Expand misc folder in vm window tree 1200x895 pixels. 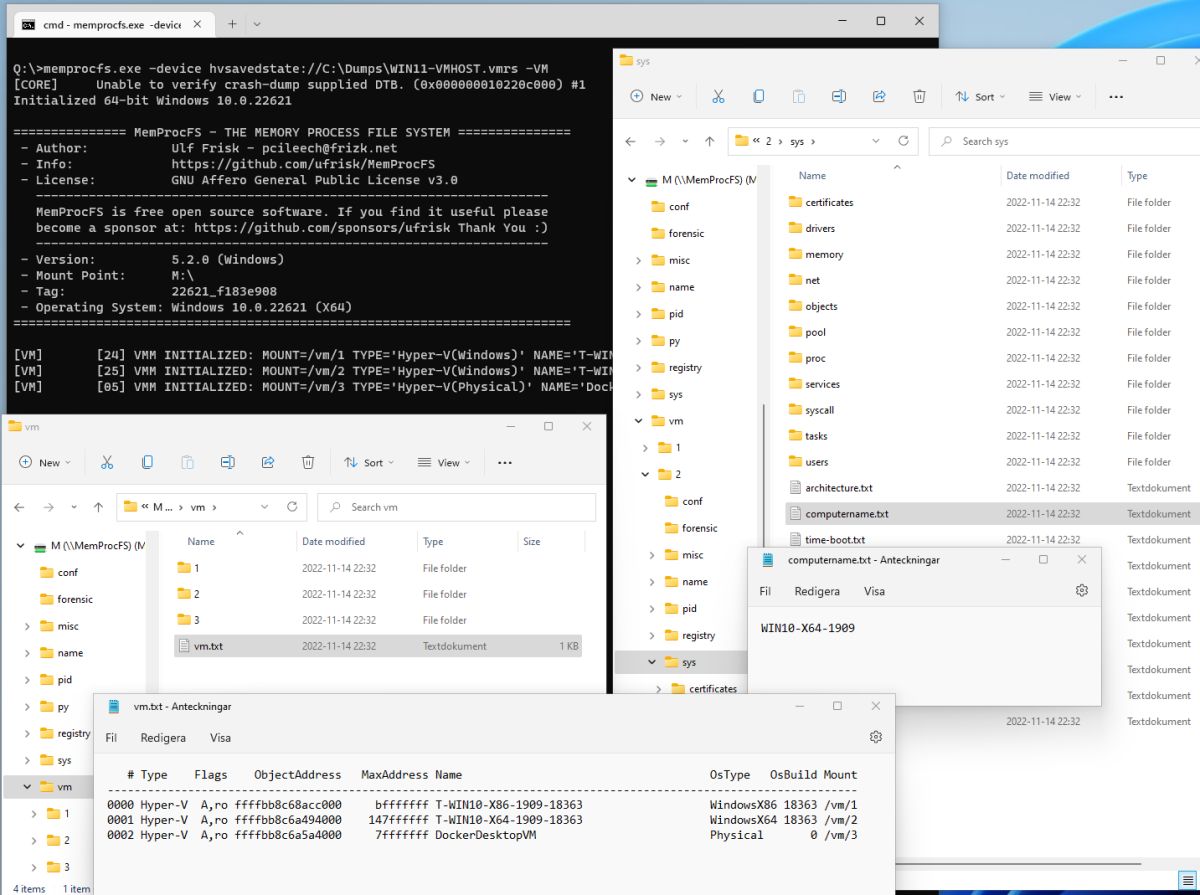point(27,626)
